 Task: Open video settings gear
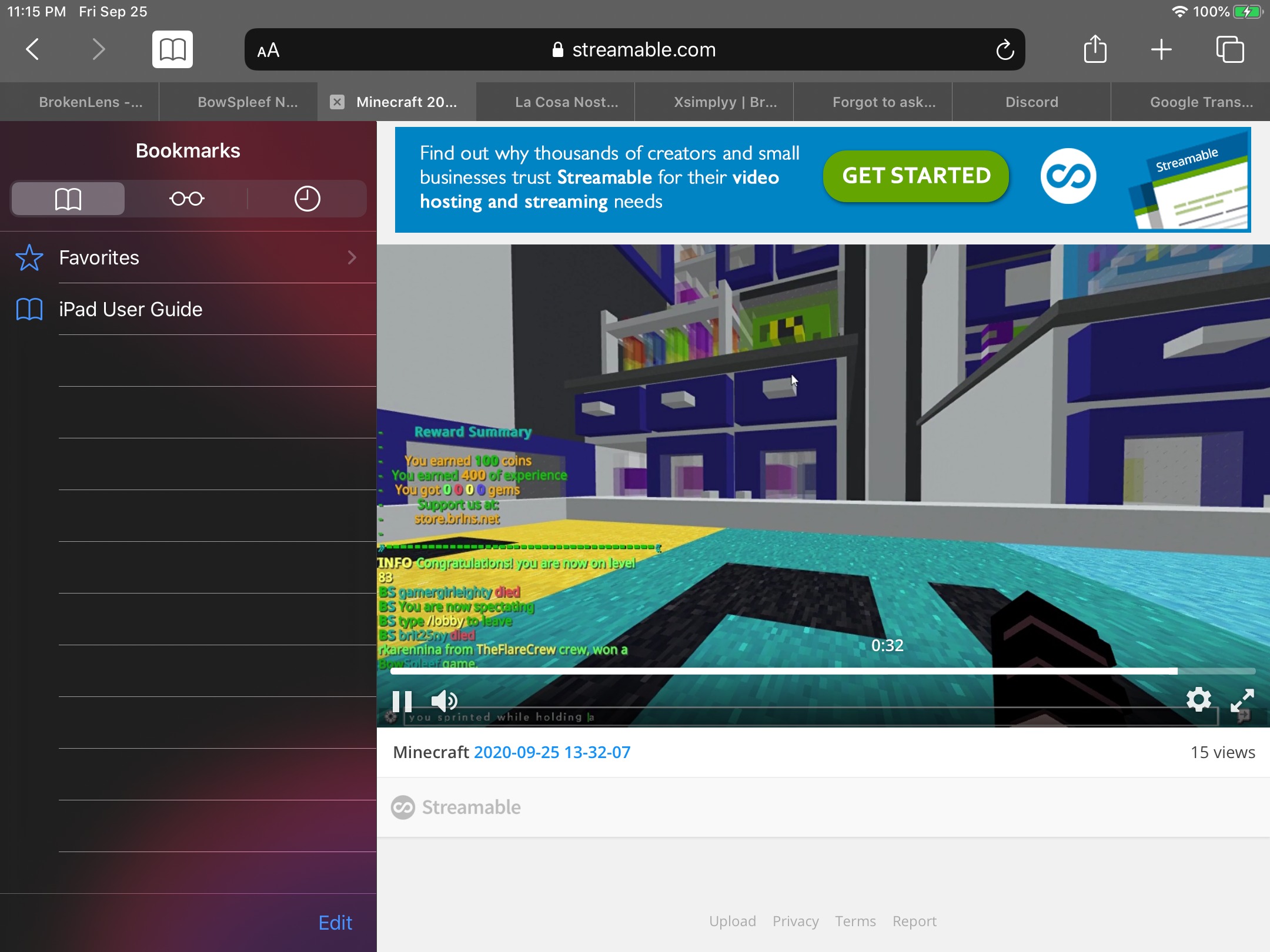tap(1198, 699)
